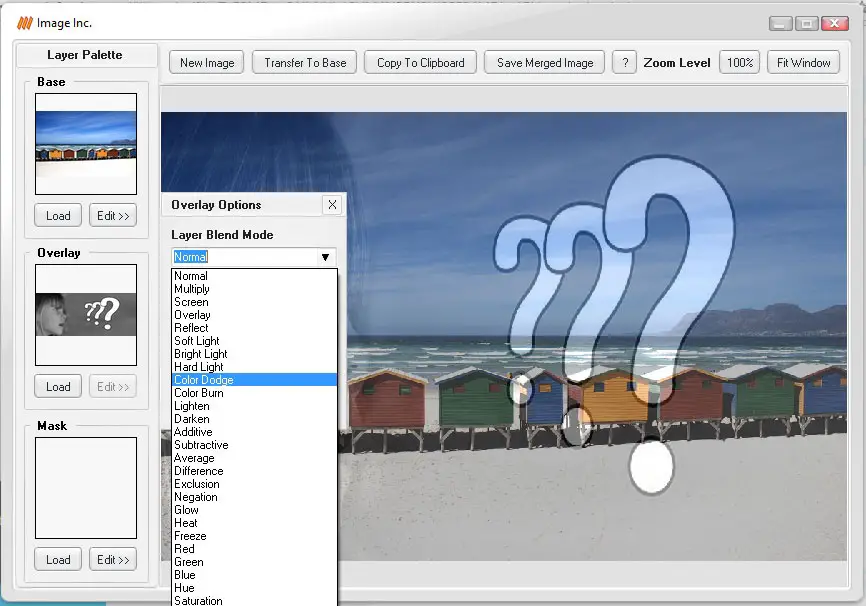
Task: Click the Base layer beach thumbnail
Action: click(x=86, y=144)
